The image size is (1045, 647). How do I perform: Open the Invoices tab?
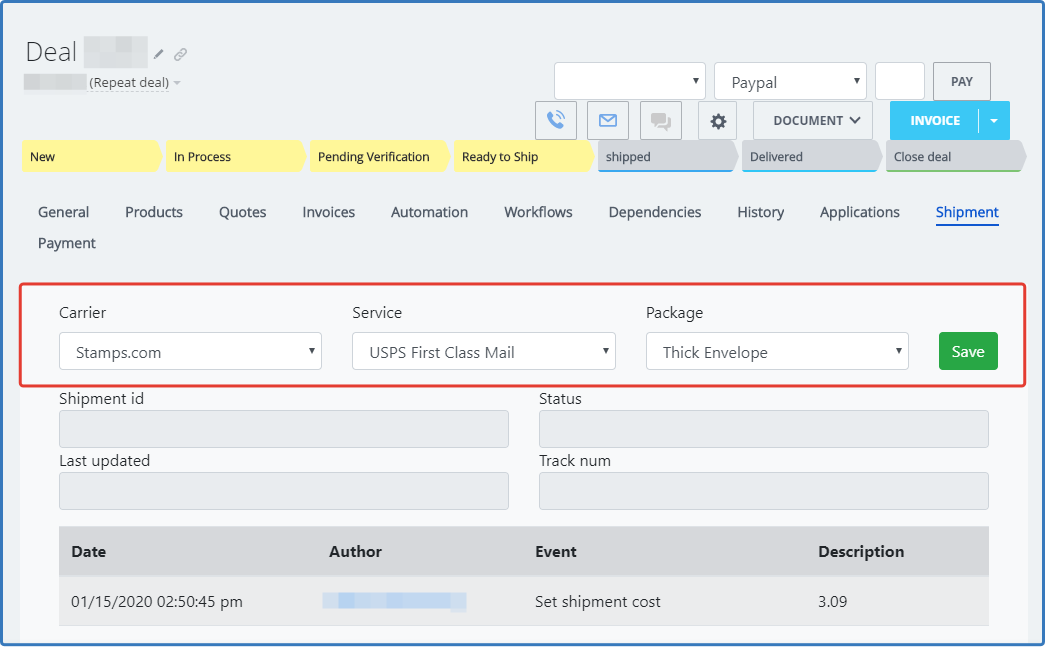(329, 212)
